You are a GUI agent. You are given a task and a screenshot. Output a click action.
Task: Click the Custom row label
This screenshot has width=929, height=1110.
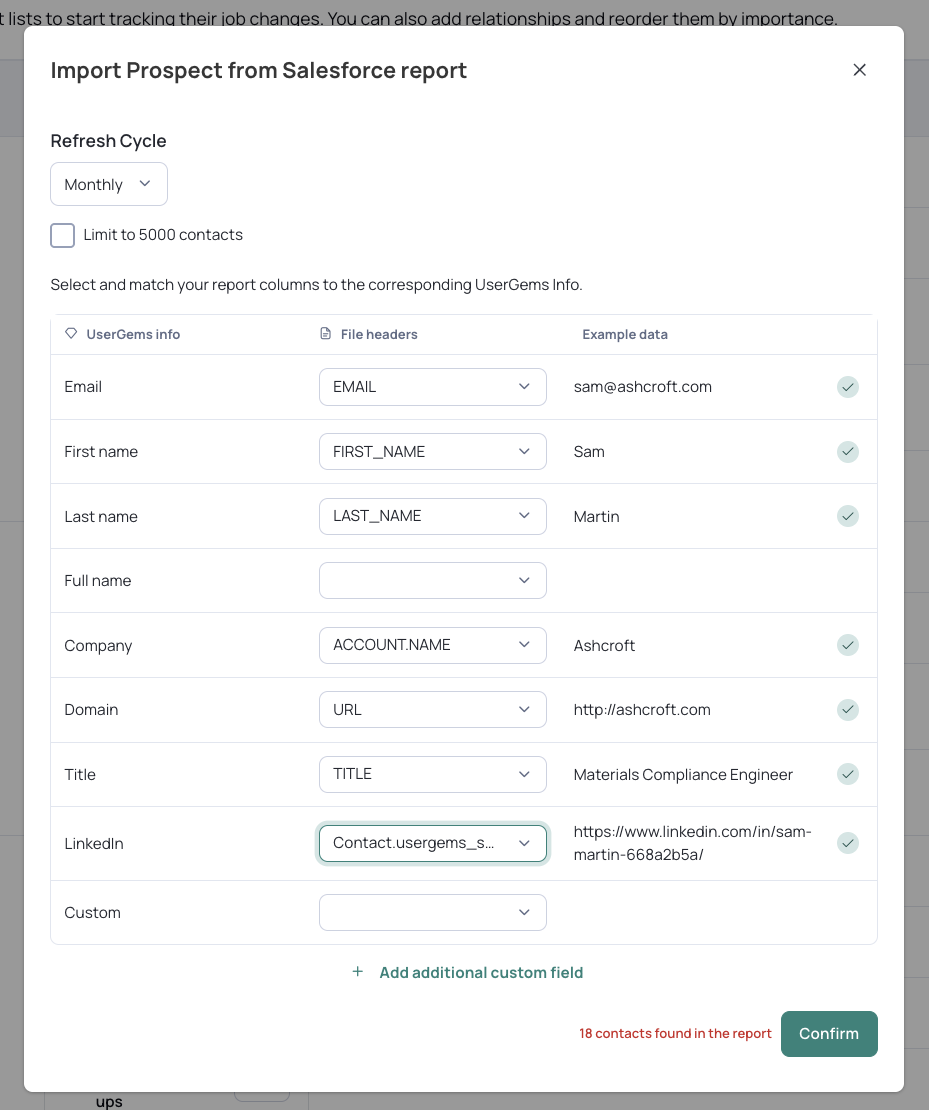(x=92, y=912)
